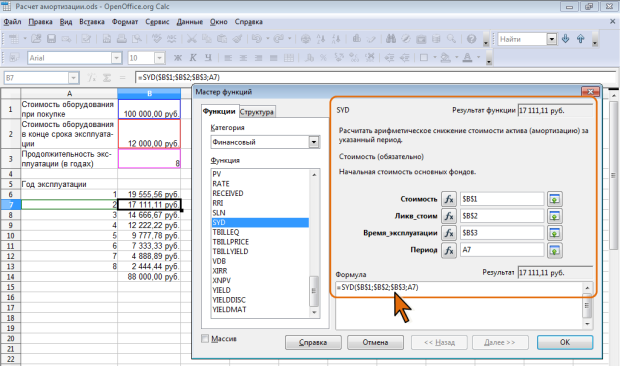Toggle Align Left in formatting toolbar

pyautogui.click(x=228, y=58)
